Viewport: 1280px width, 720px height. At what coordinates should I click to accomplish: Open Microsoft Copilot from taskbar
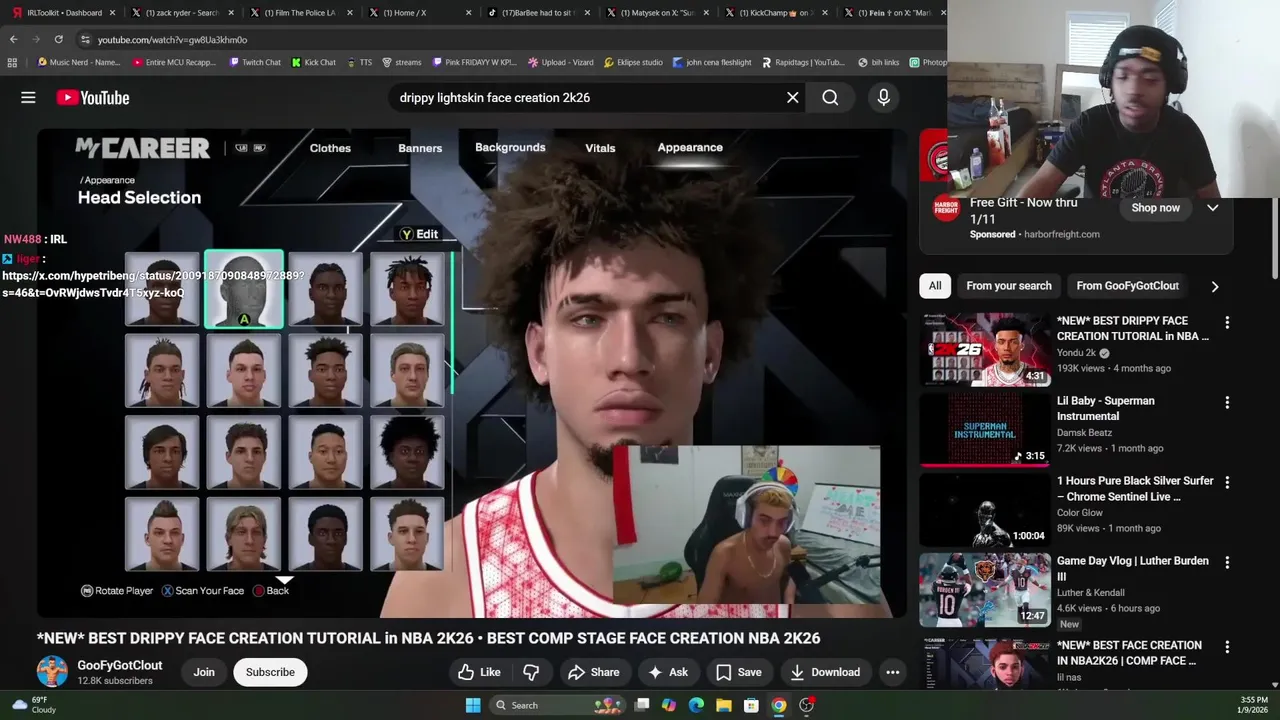pos(669,705)
